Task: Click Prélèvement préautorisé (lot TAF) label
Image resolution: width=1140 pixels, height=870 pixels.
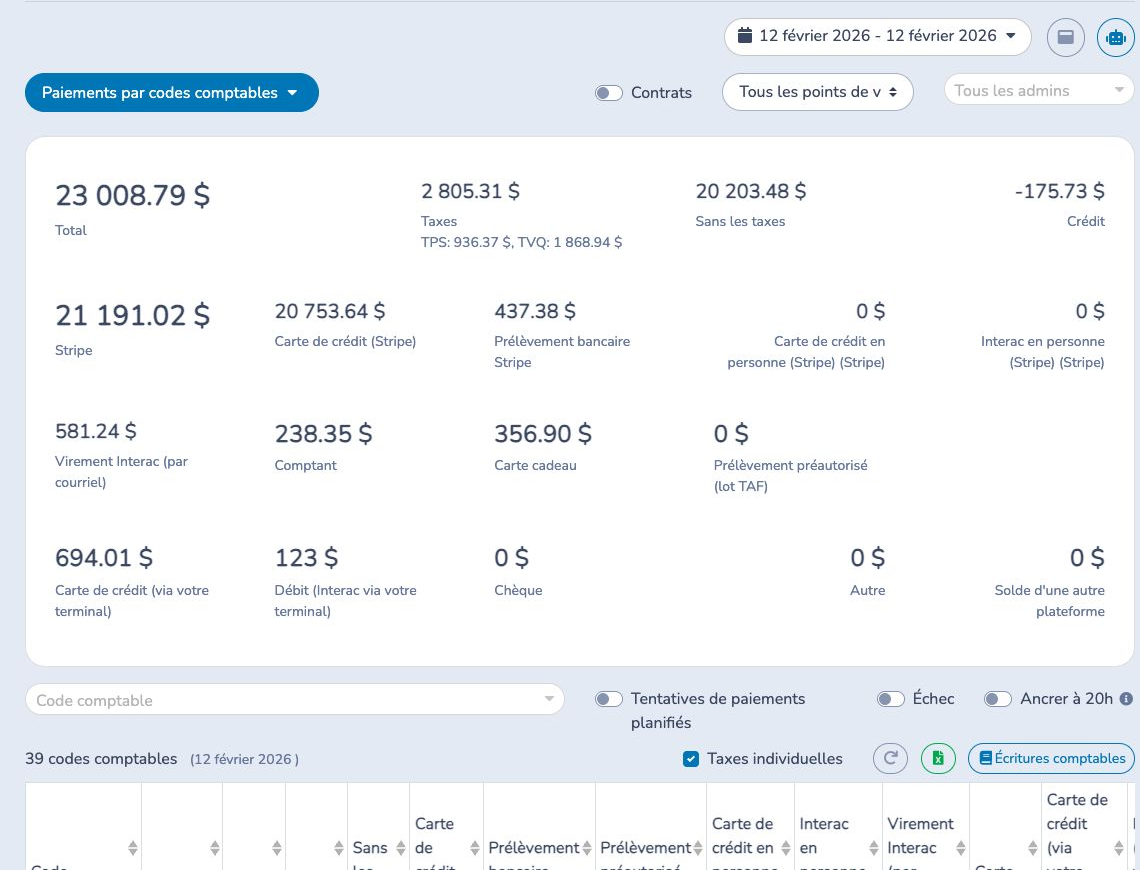Action: [x=790, y=475]
